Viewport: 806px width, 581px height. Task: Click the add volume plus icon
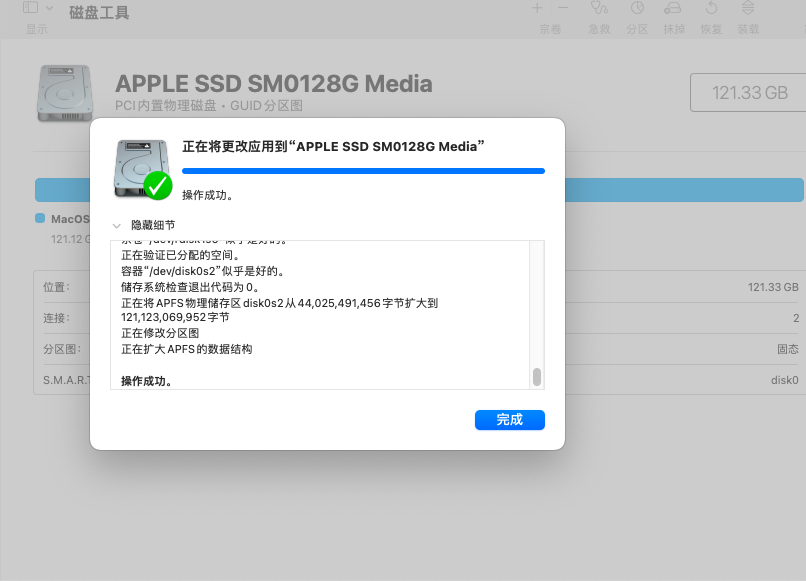[x=537, y=8]
